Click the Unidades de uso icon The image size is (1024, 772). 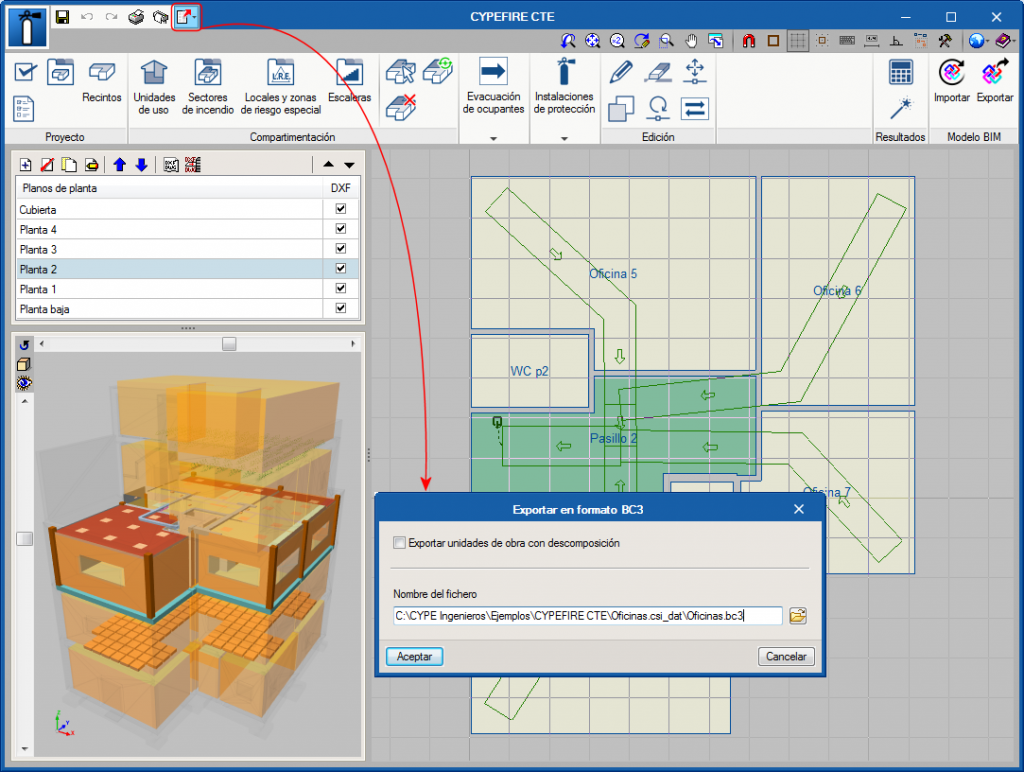[153, 74]
